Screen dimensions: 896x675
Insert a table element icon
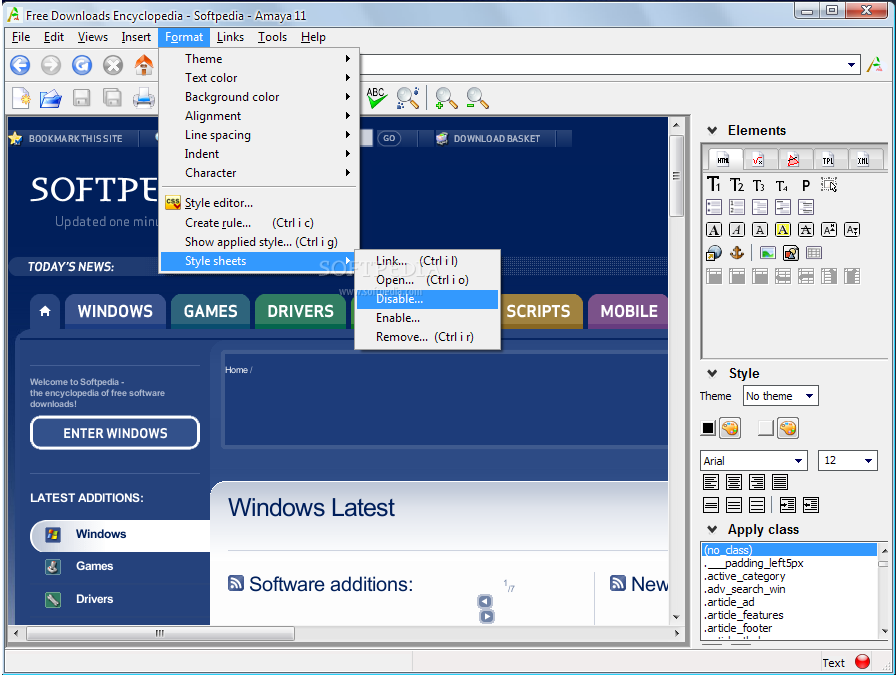click(x=814, y=253)
